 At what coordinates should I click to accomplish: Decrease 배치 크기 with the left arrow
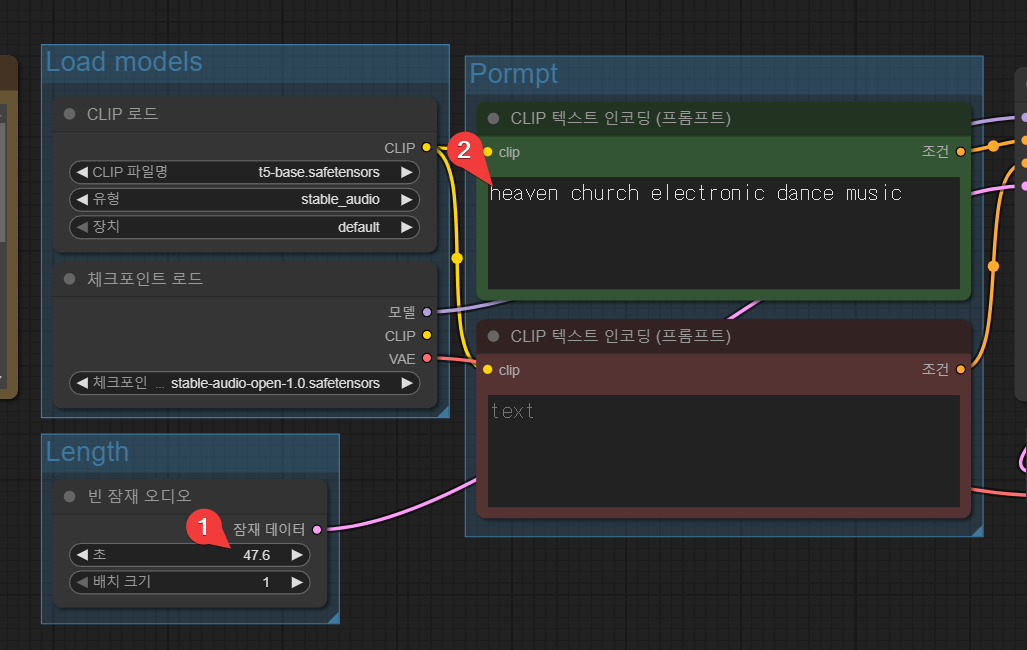[81, 582]
